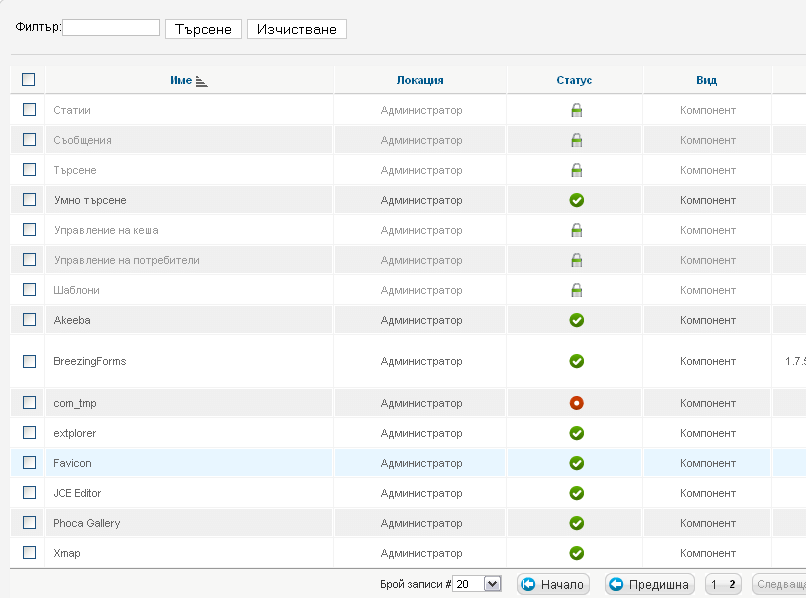806x598 pixels.
Task: Select the Умно търсене row checkbox
Action: pos(29,200)
